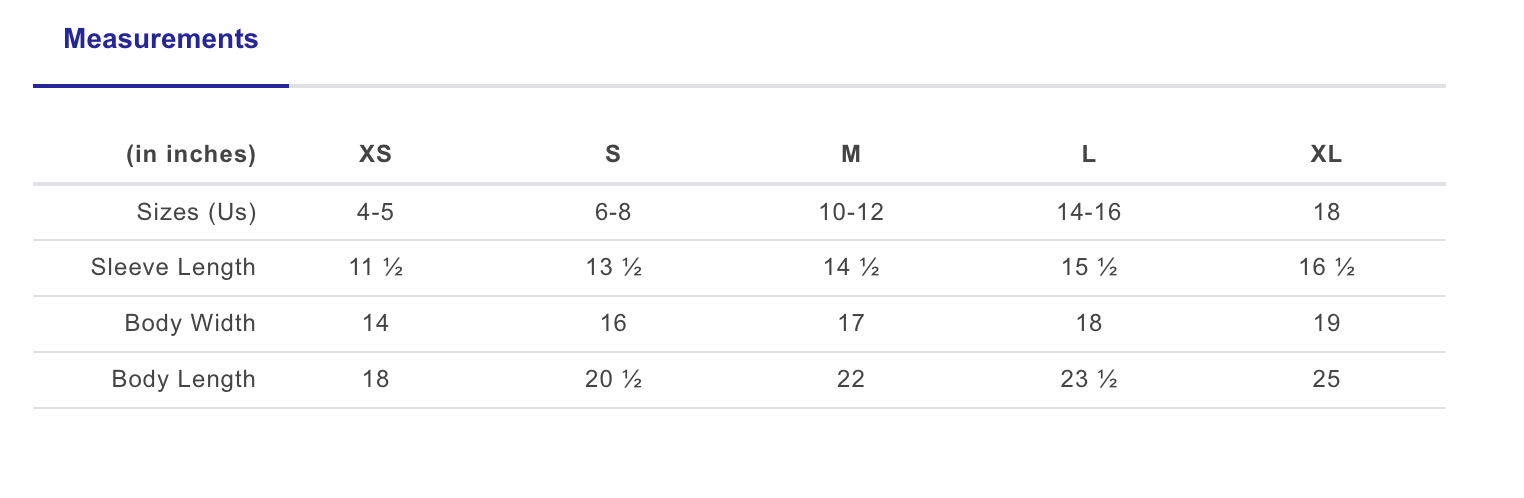
Task: Select the S size column header
Action: coord(613,155)
